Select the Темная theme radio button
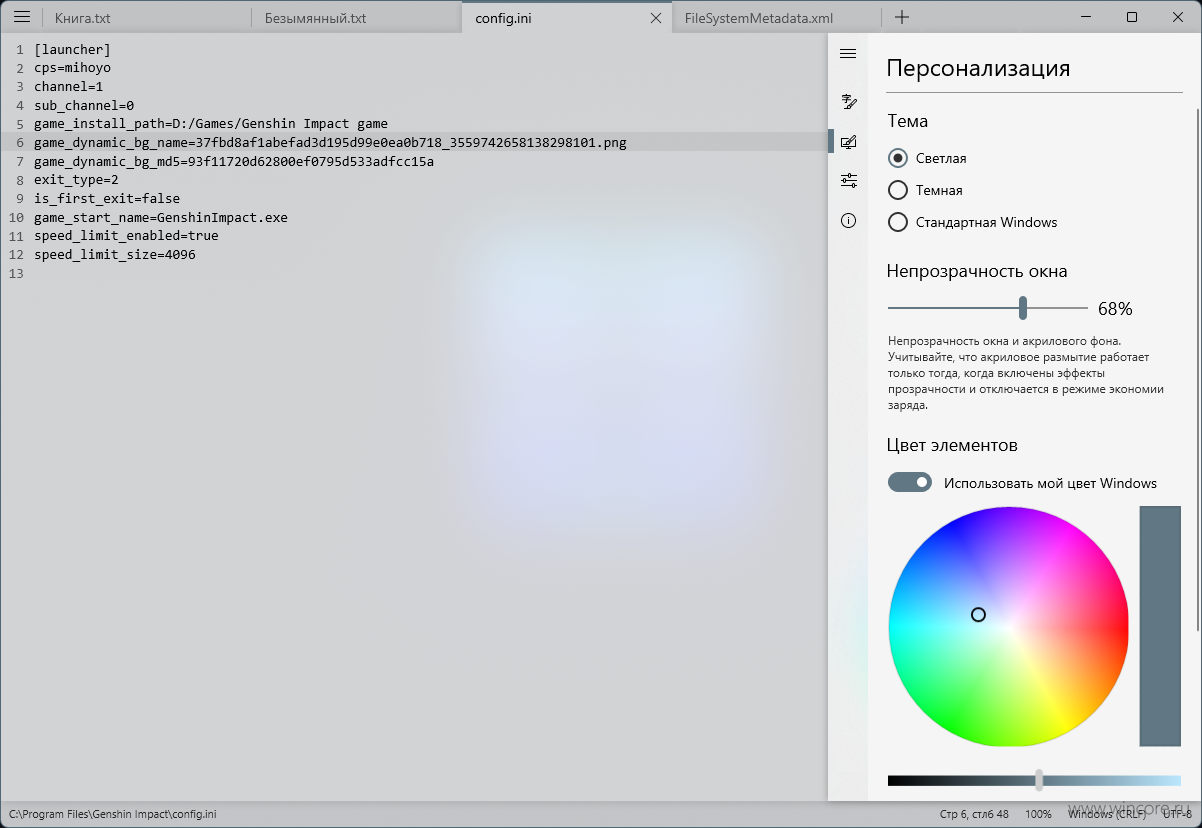Image resolution: width=1202 pixels, height=828 pixels. pos(898,190)
